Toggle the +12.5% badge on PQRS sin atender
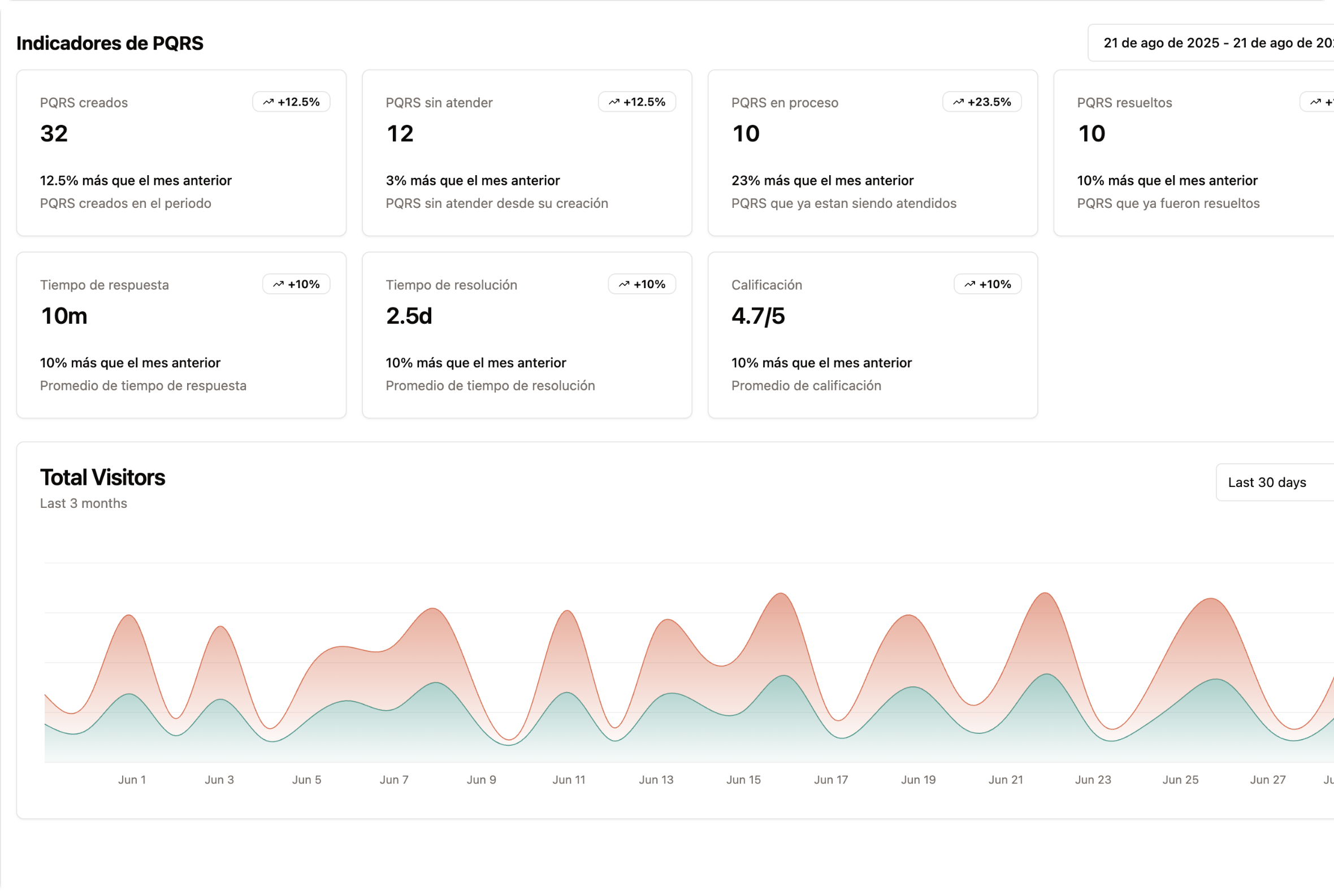Image resolution: width=1334 pixels, height=896 pixels. coord(638,102)
